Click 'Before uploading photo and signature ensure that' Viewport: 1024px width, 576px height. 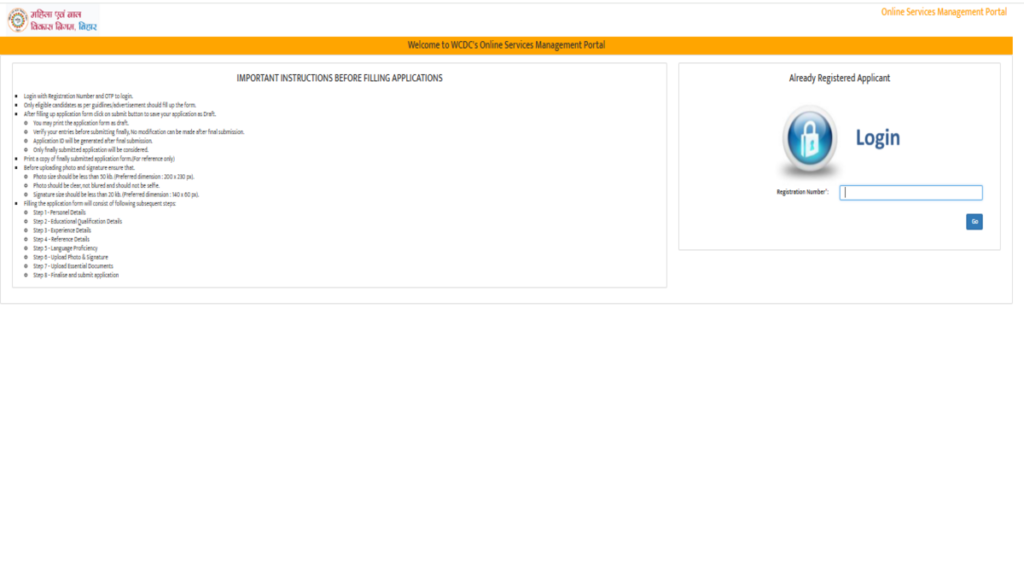click(x=79, y=168)
